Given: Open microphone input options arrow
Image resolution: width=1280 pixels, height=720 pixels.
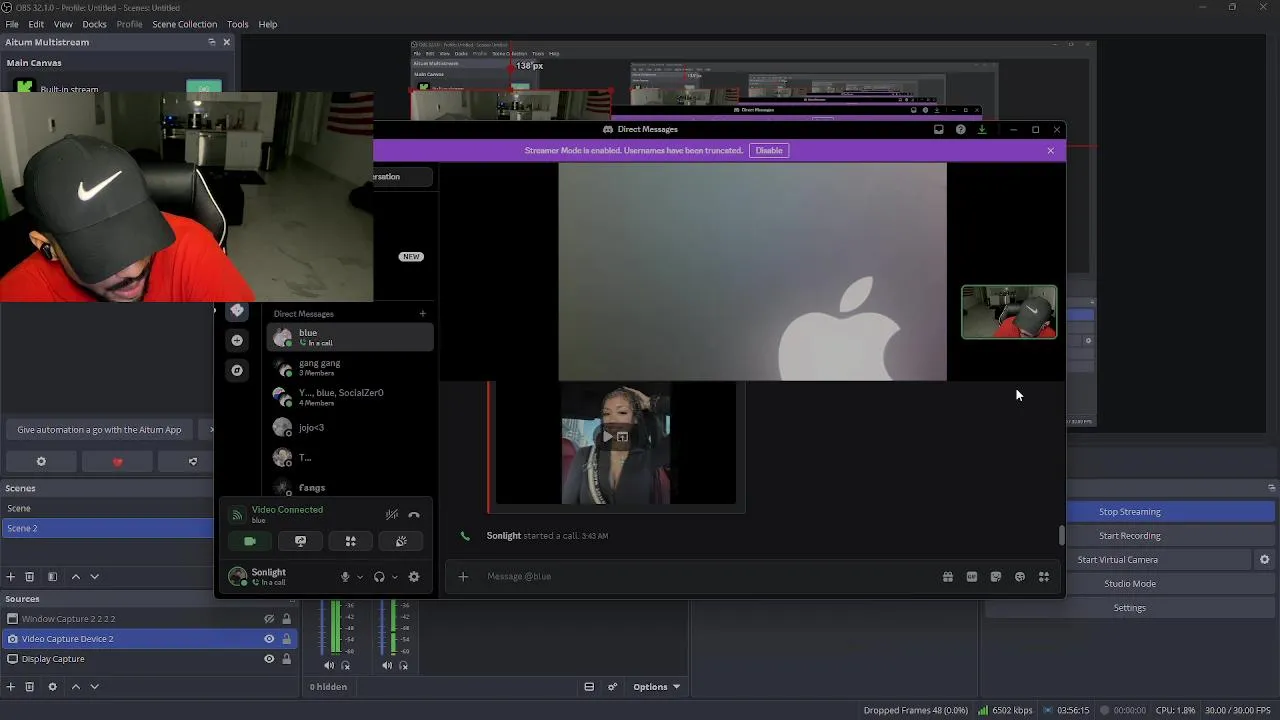Looking at the screenshot, I should pos(360,577).
